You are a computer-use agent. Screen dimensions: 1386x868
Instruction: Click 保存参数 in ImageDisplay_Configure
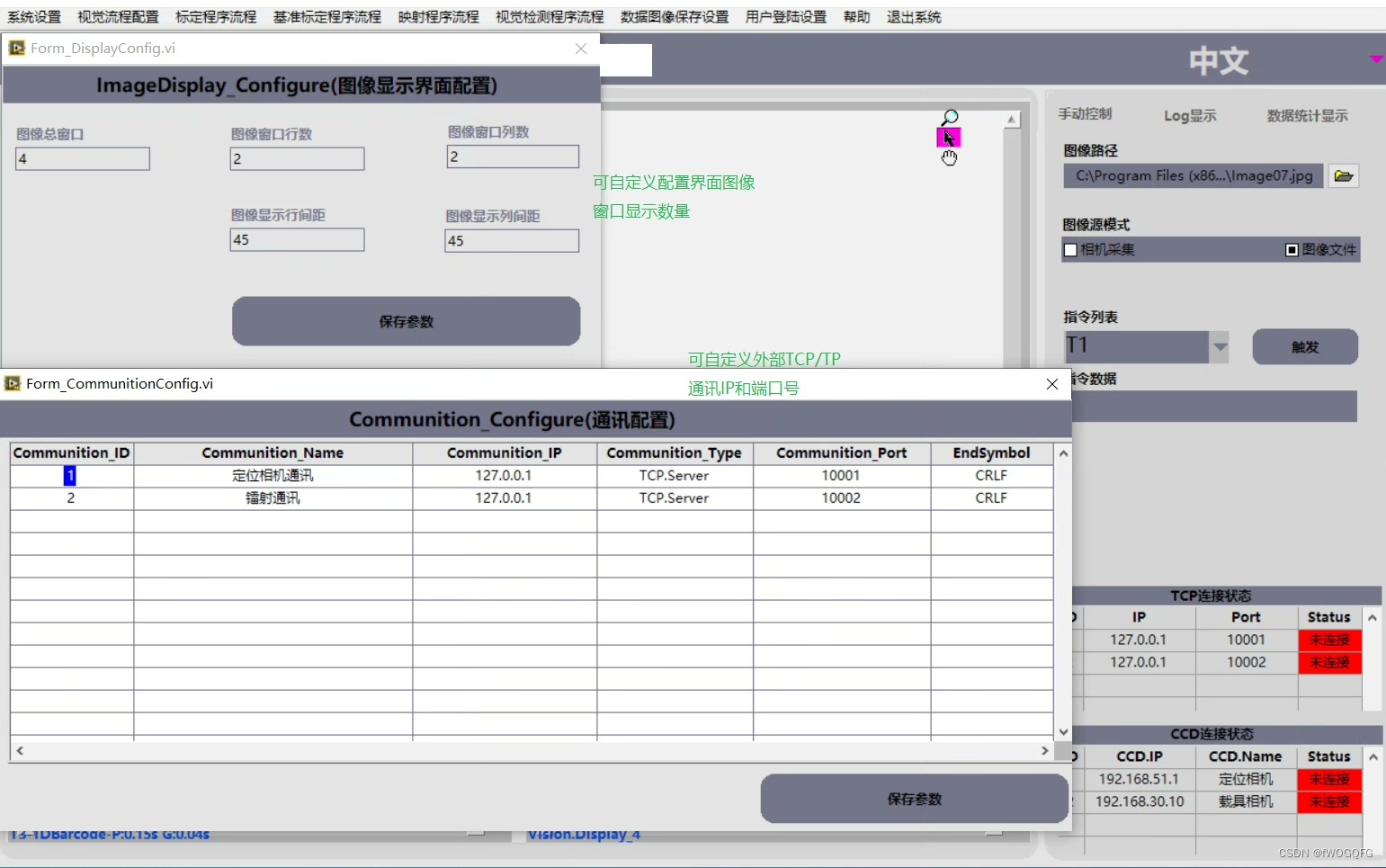pos(406,321)
